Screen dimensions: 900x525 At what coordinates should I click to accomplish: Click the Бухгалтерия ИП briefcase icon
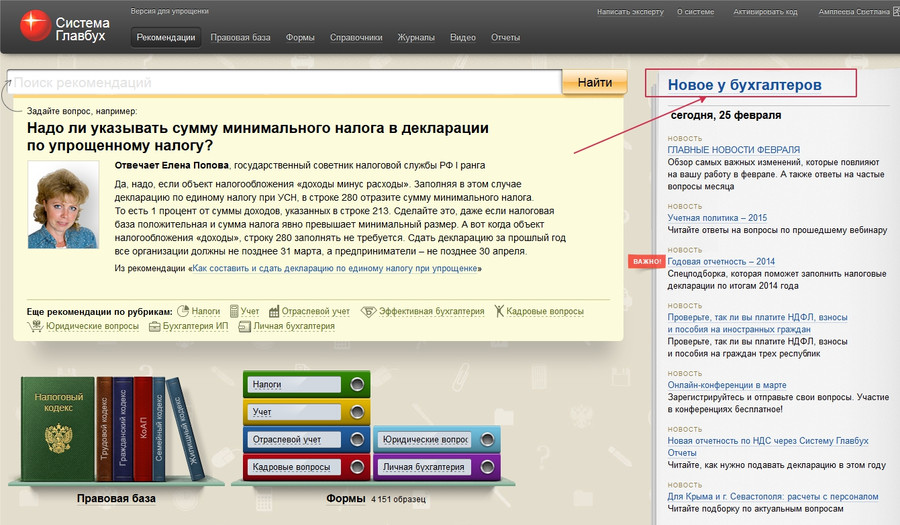(154, 326)
